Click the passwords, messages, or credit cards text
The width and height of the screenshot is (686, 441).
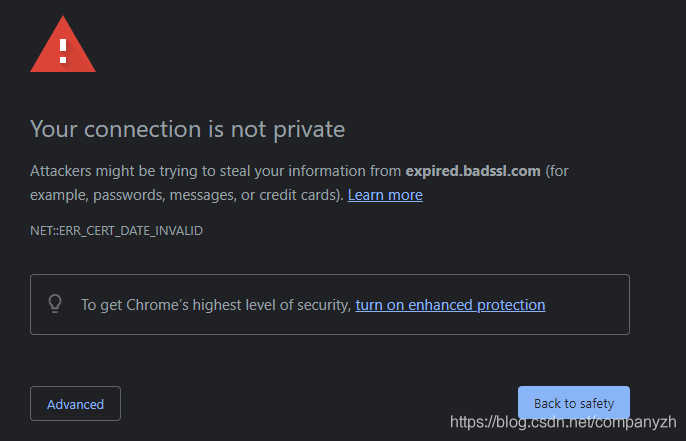[212, 195]
